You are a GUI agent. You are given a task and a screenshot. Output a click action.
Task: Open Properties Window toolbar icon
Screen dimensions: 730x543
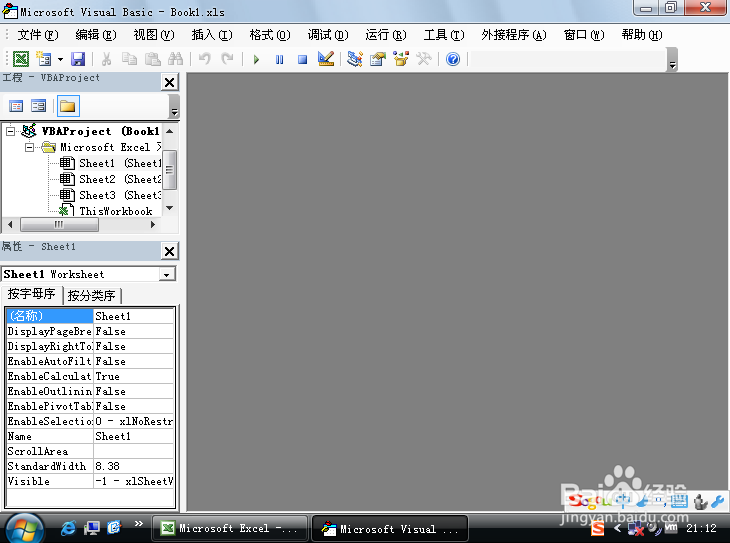378,59
